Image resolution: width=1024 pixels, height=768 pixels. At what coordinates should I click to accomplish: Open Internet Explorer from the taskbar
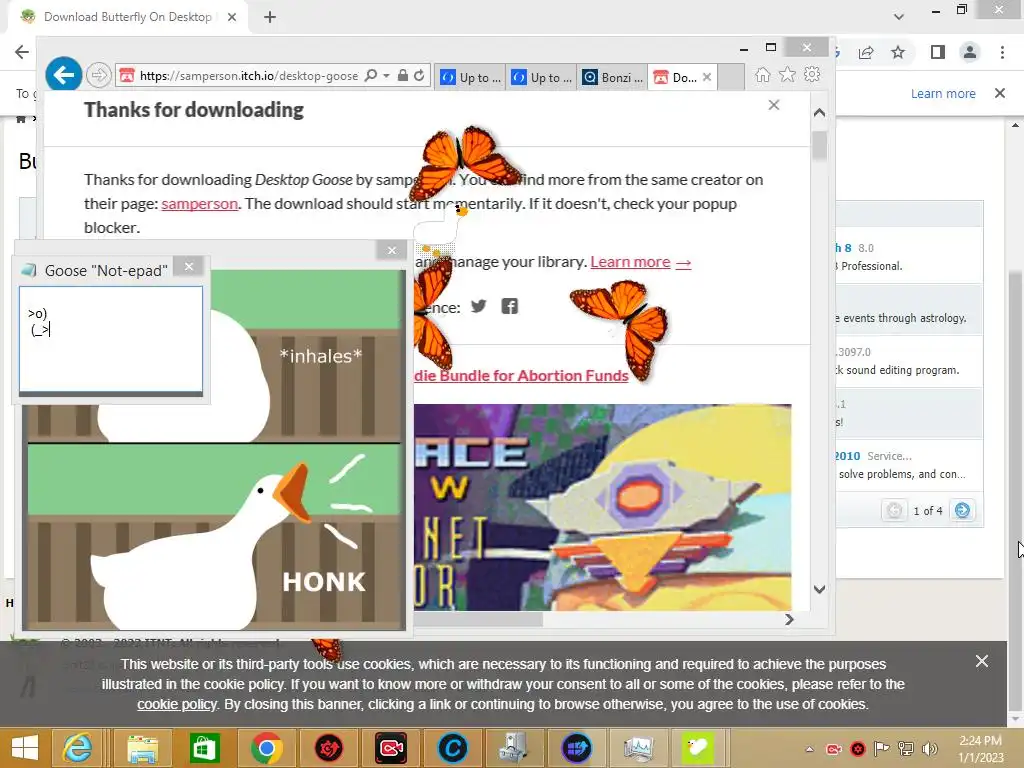click(x=77, y=748)
